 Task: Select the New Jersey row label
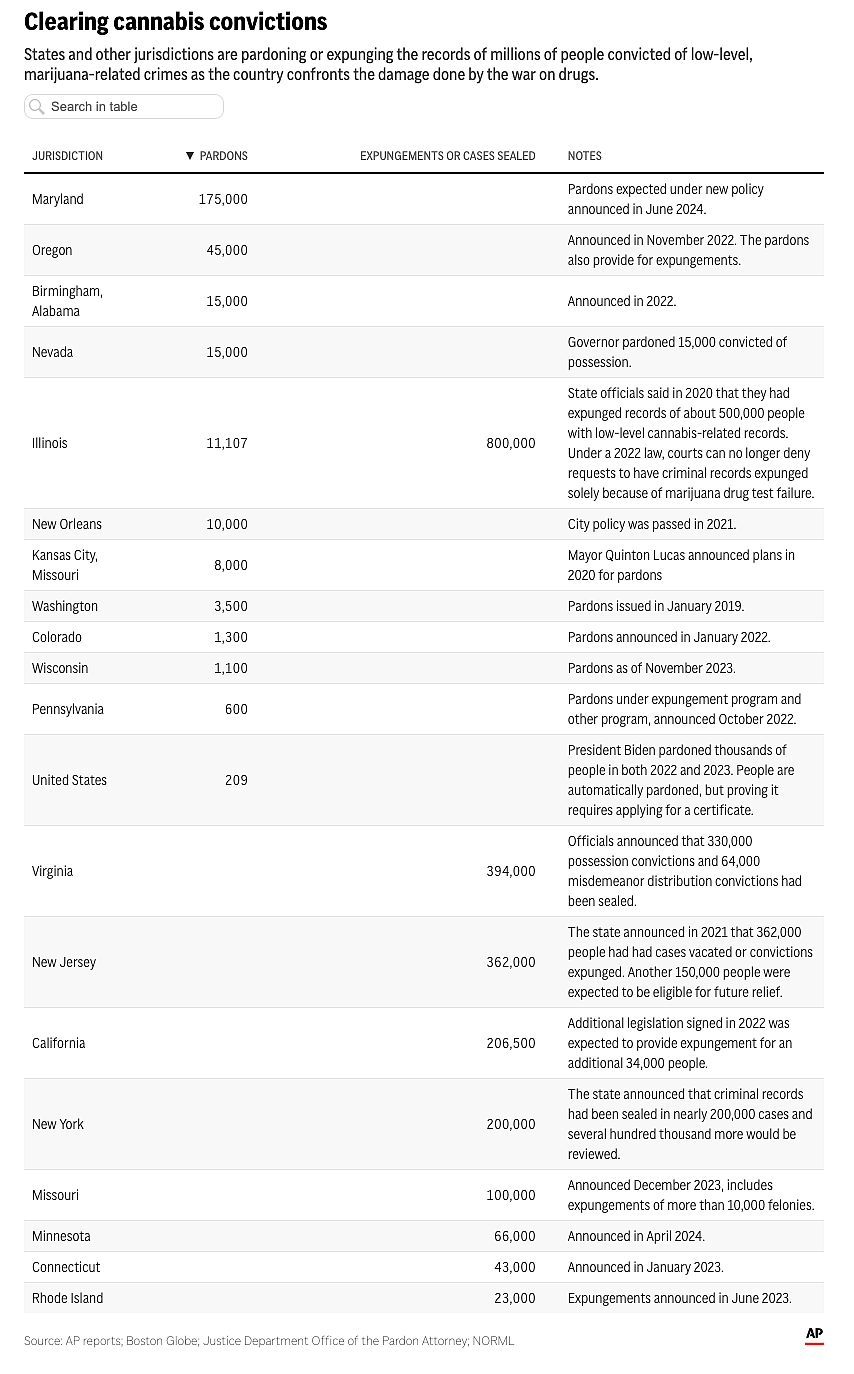[x=64, y=962]
